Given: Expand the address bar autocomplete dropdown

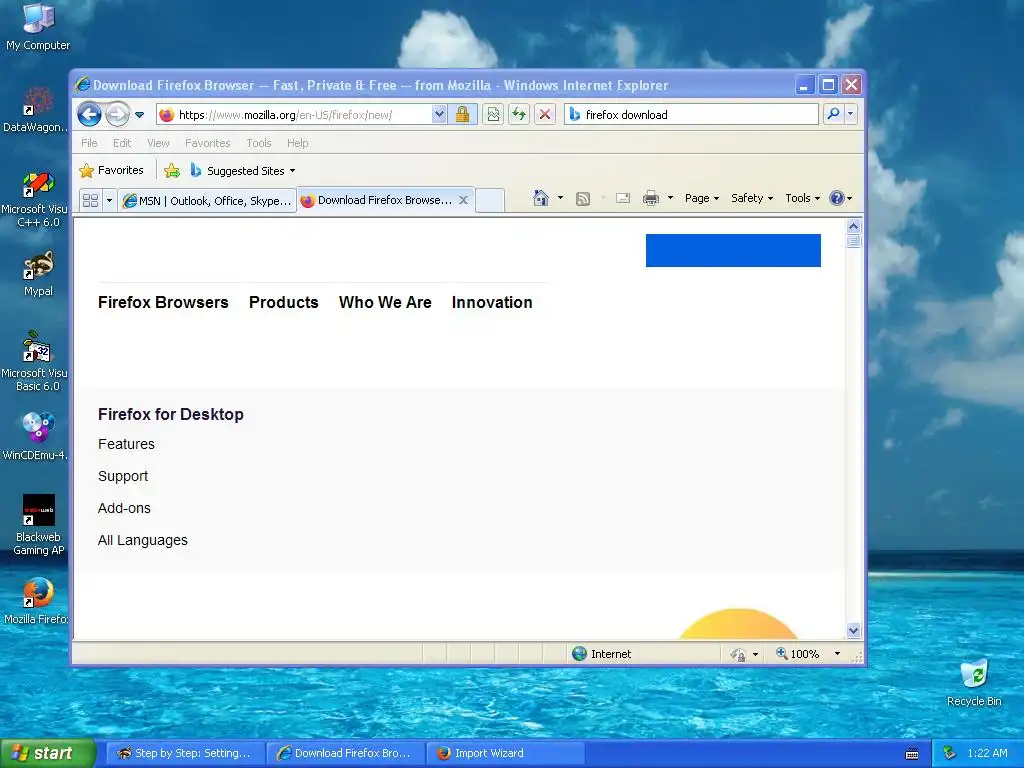Looking at the screenshot, I should click(439, 114).
